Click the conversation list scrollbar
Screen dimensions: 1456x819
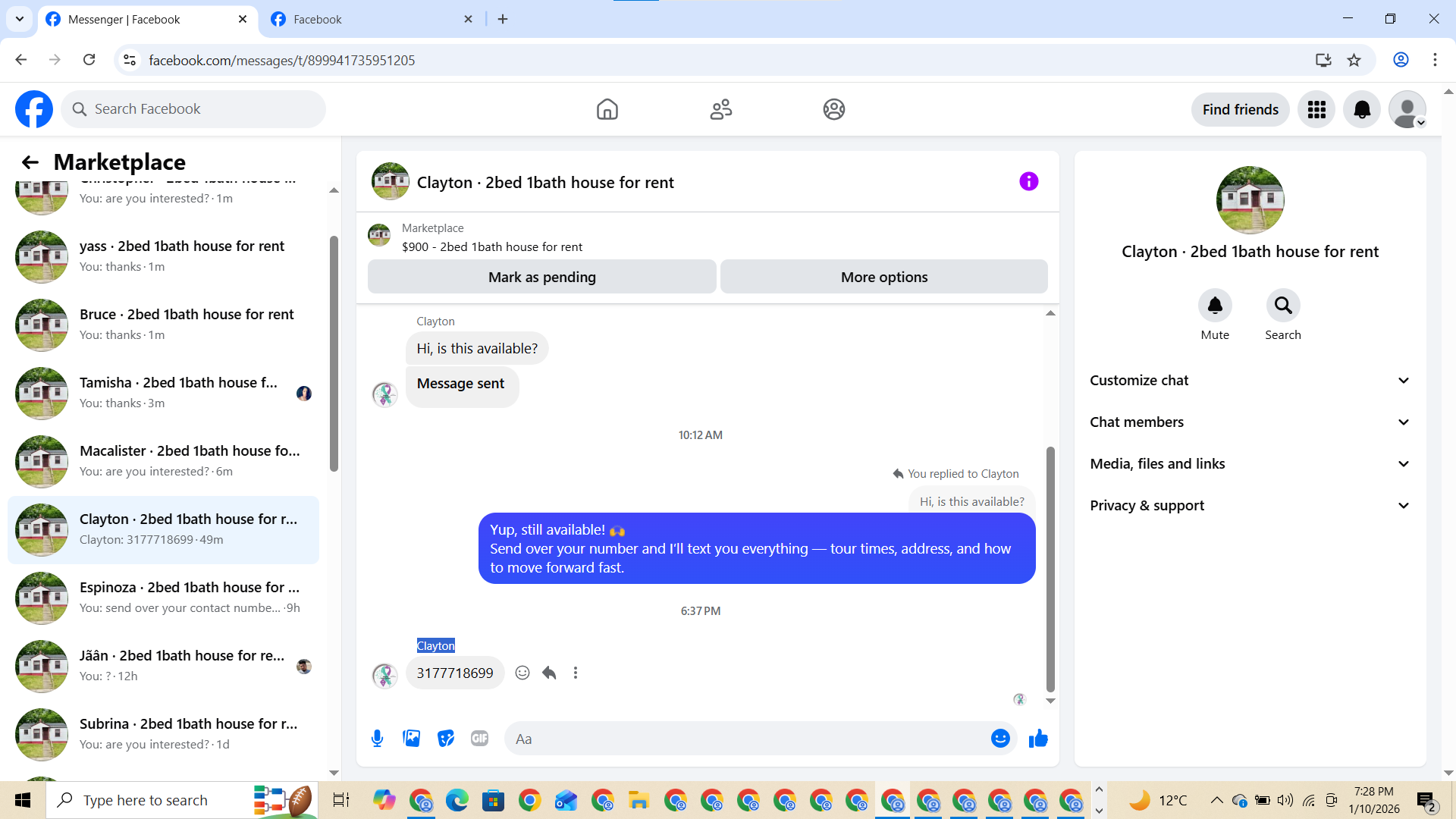tap(334, 353)
